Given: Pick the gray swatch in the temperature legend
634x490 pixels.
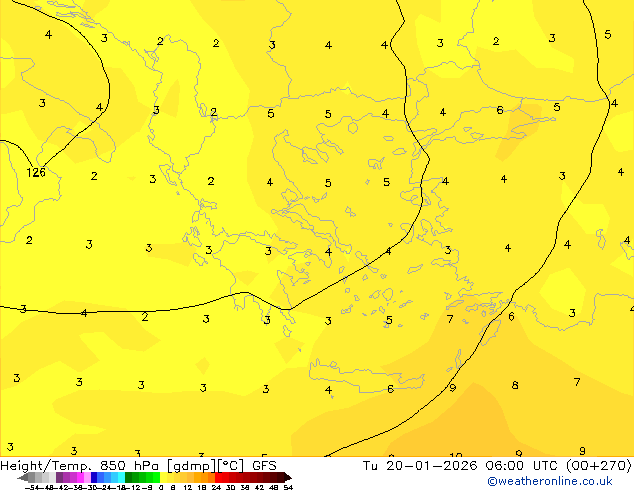Looking at the screenshot, I should (x=32, y=477).
